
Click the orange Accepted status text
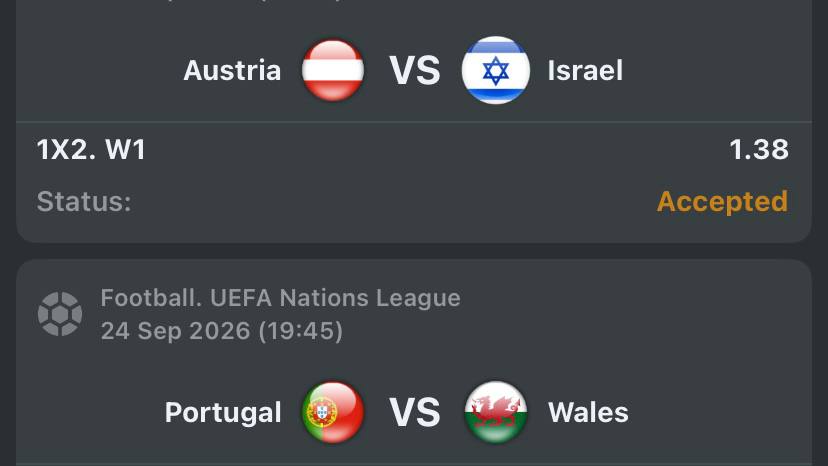[722, 201]
